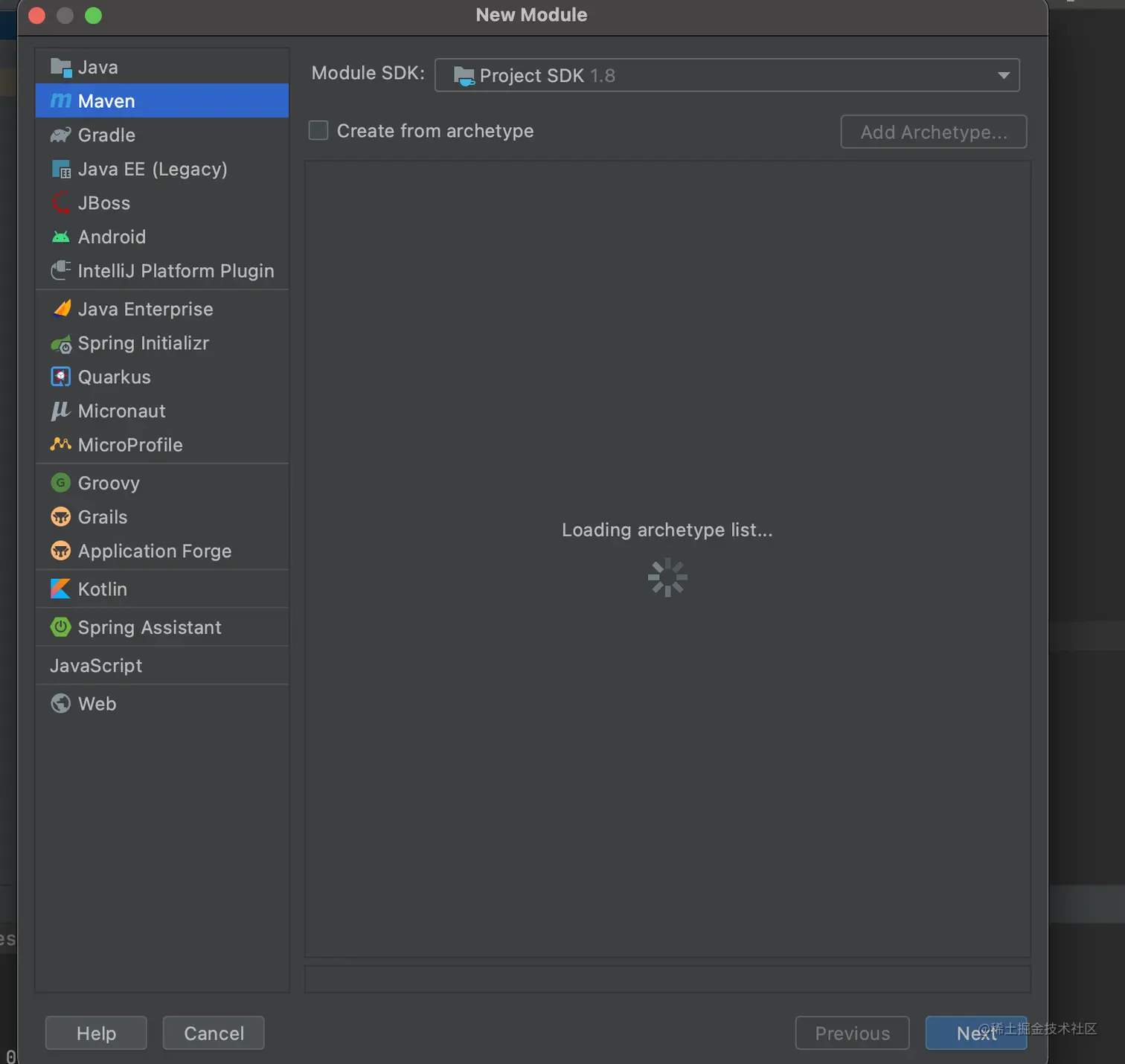Click the MicroProfile icon
This screenshot has width=1125, height=1064.
coord(61,444)
